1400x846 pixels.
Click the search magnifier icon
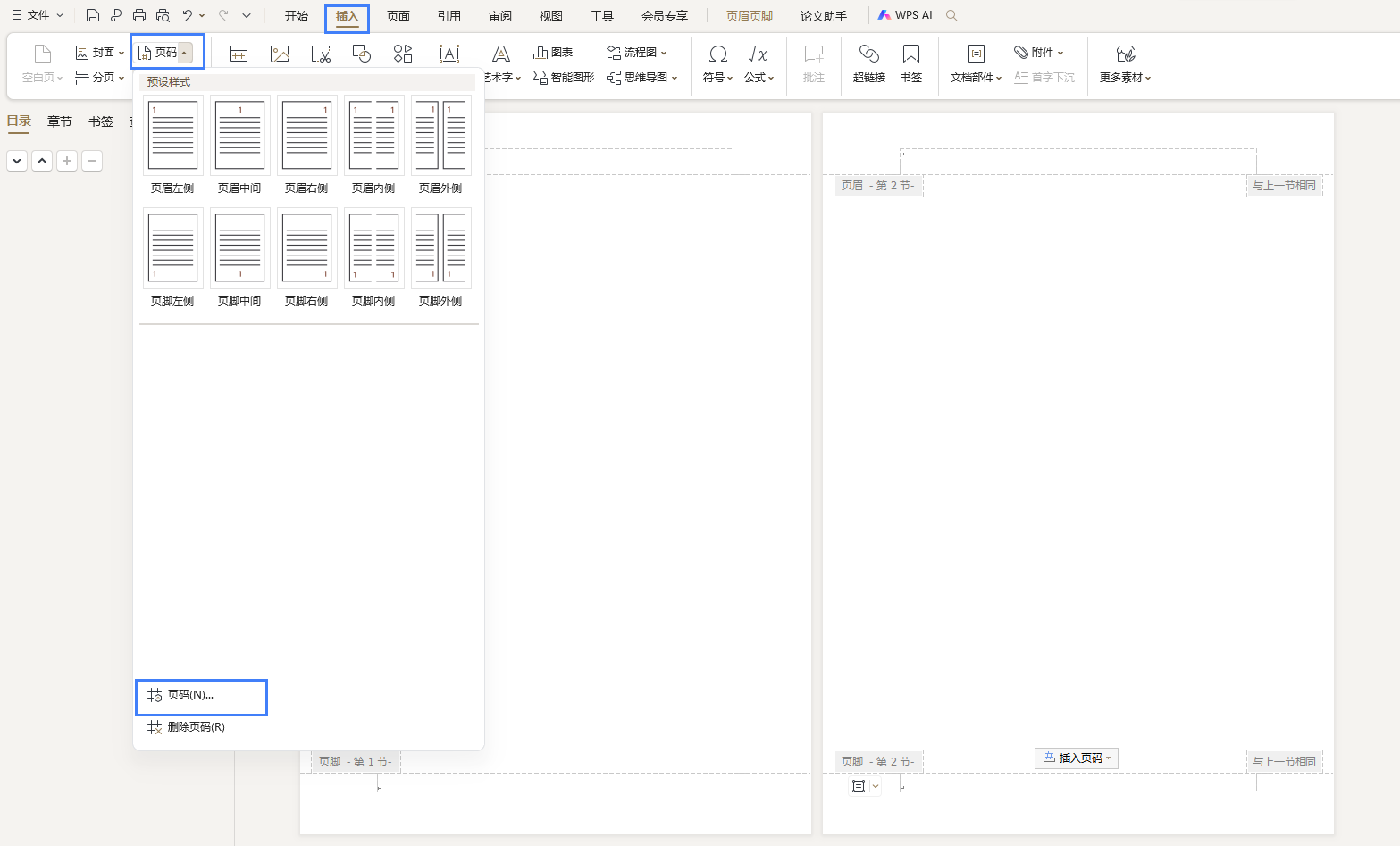952,15
